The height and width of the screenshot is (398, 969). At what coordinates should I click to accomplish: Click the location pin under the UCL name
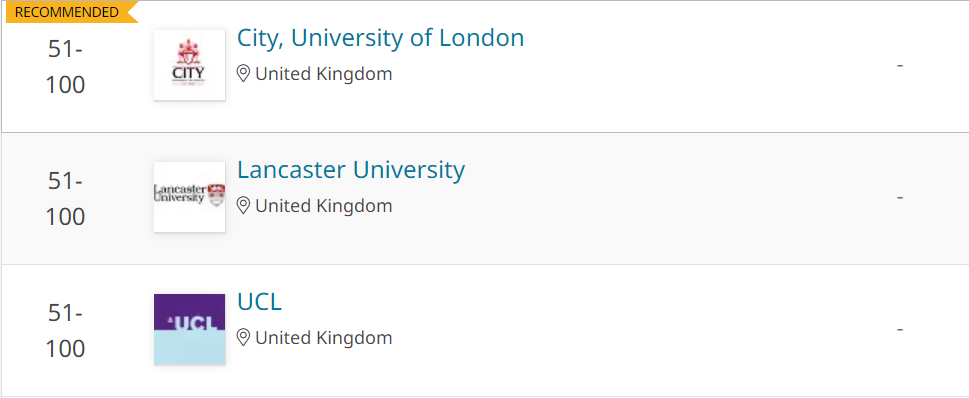243,338
